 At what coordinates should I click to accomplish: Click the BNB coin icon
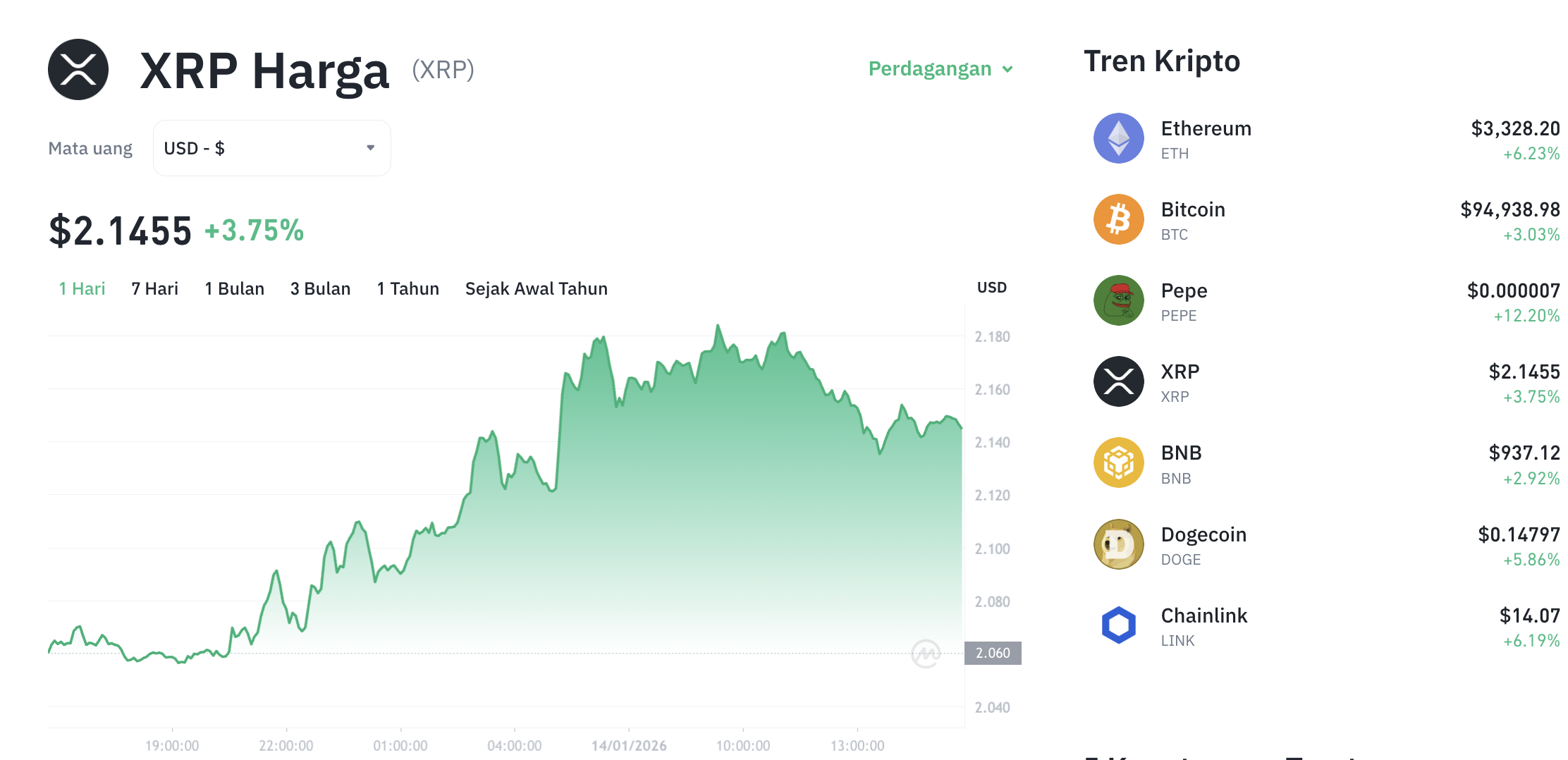click(x=1118, y=463)
